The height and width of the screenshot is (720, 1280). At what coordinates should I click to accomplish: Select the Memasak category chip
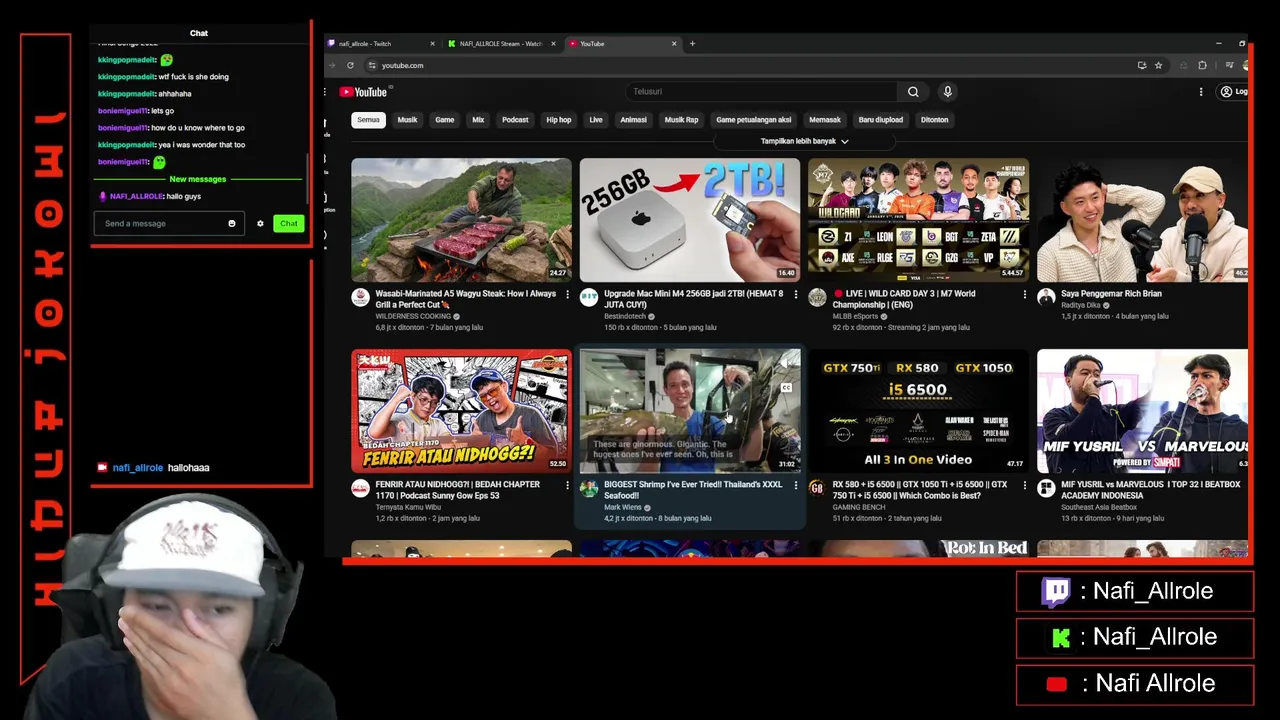[825, 120]
